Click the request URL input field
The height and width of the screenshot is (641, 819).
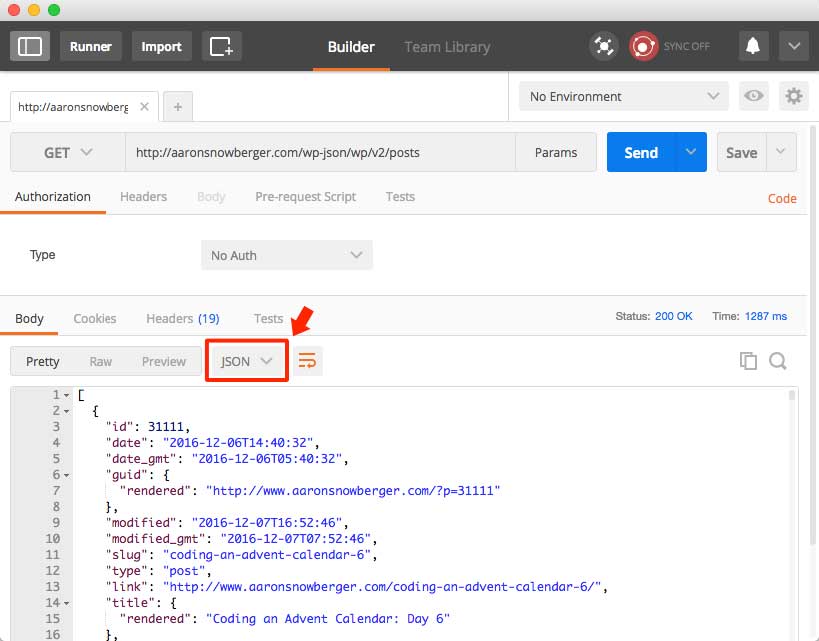pos(320,153)
